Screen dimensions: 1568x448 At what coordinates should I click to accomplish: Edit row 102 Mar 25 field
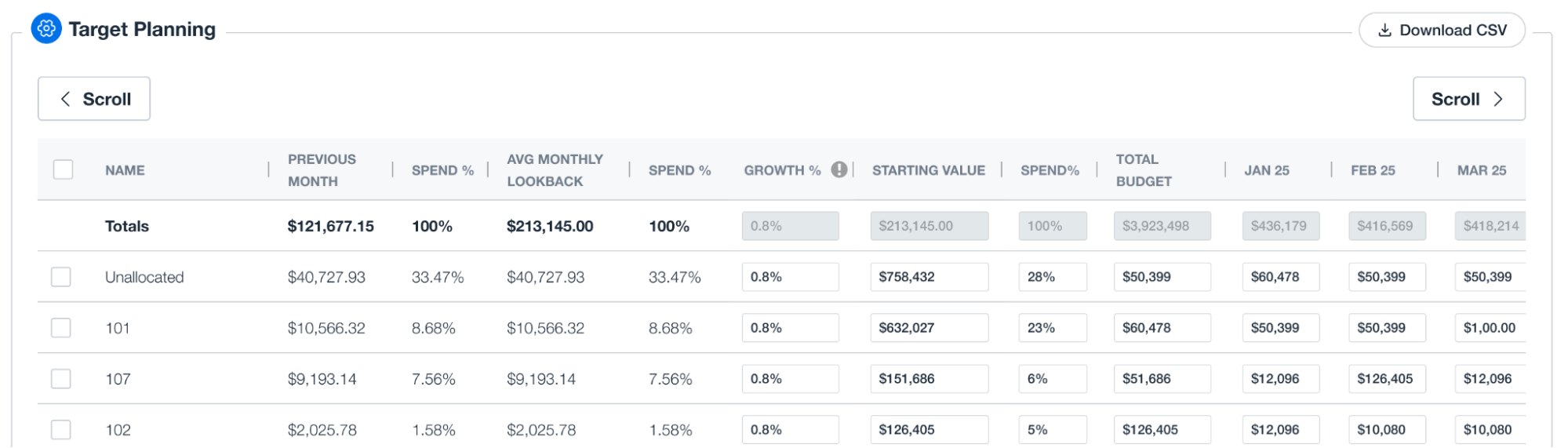click(1490, 430)
